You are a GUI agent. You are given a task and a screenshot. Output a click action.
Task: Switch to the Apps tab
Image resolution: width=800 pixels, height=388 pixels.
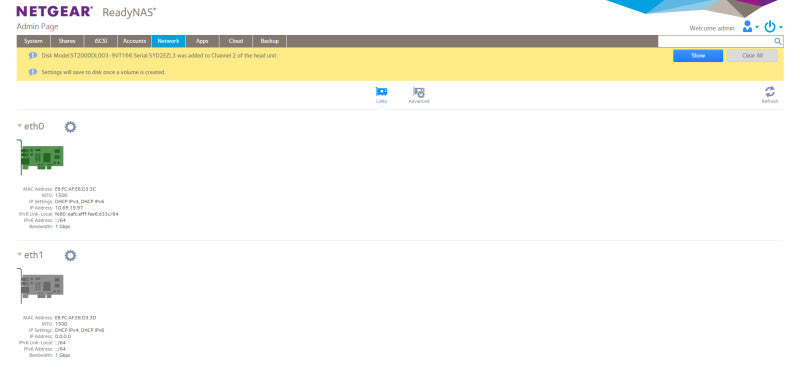(202, 41)
